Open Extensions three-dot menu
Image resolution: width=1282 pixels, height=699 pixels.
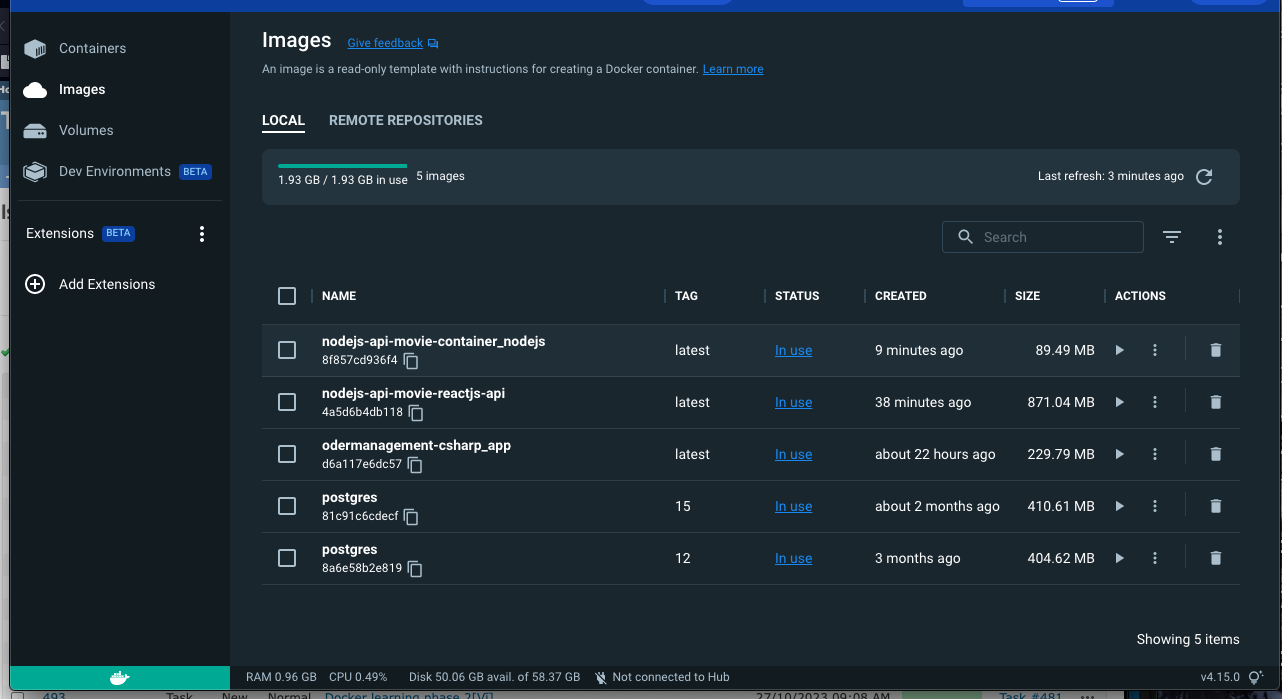tap(202, 234)
